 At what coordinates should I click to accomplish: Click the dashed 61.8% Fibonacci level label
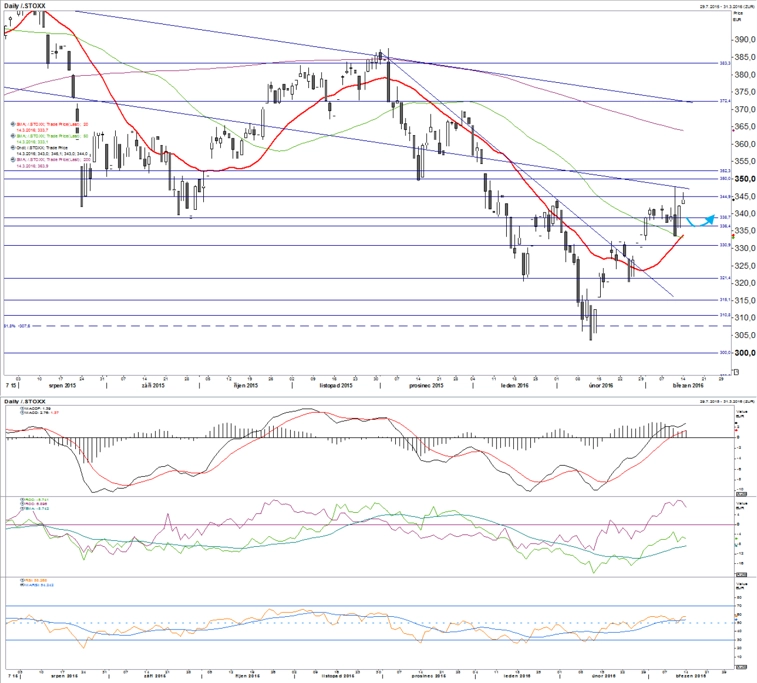tap(17, 326)
